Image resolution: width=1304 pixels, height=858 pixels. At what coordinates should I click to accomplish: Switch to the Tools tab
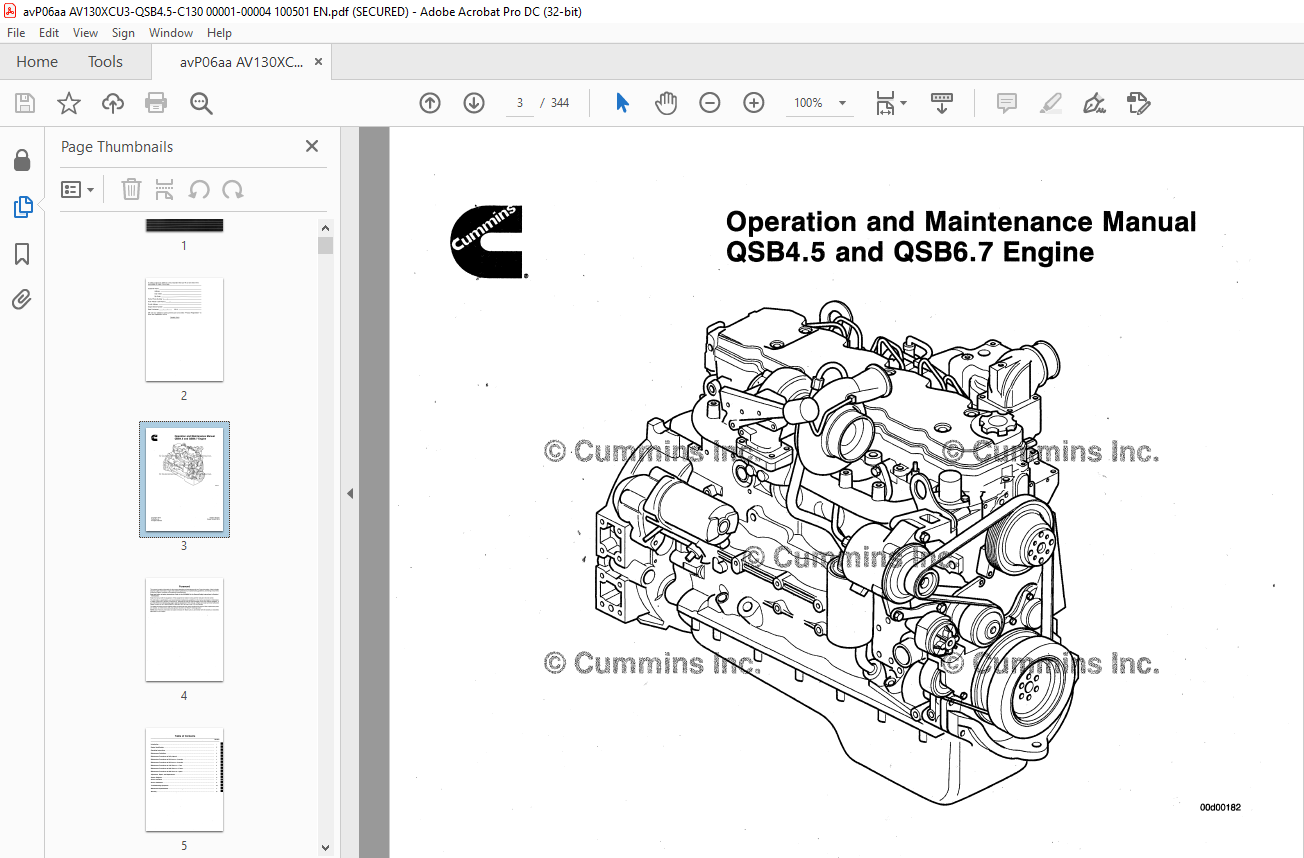click(x=105, y=62)
